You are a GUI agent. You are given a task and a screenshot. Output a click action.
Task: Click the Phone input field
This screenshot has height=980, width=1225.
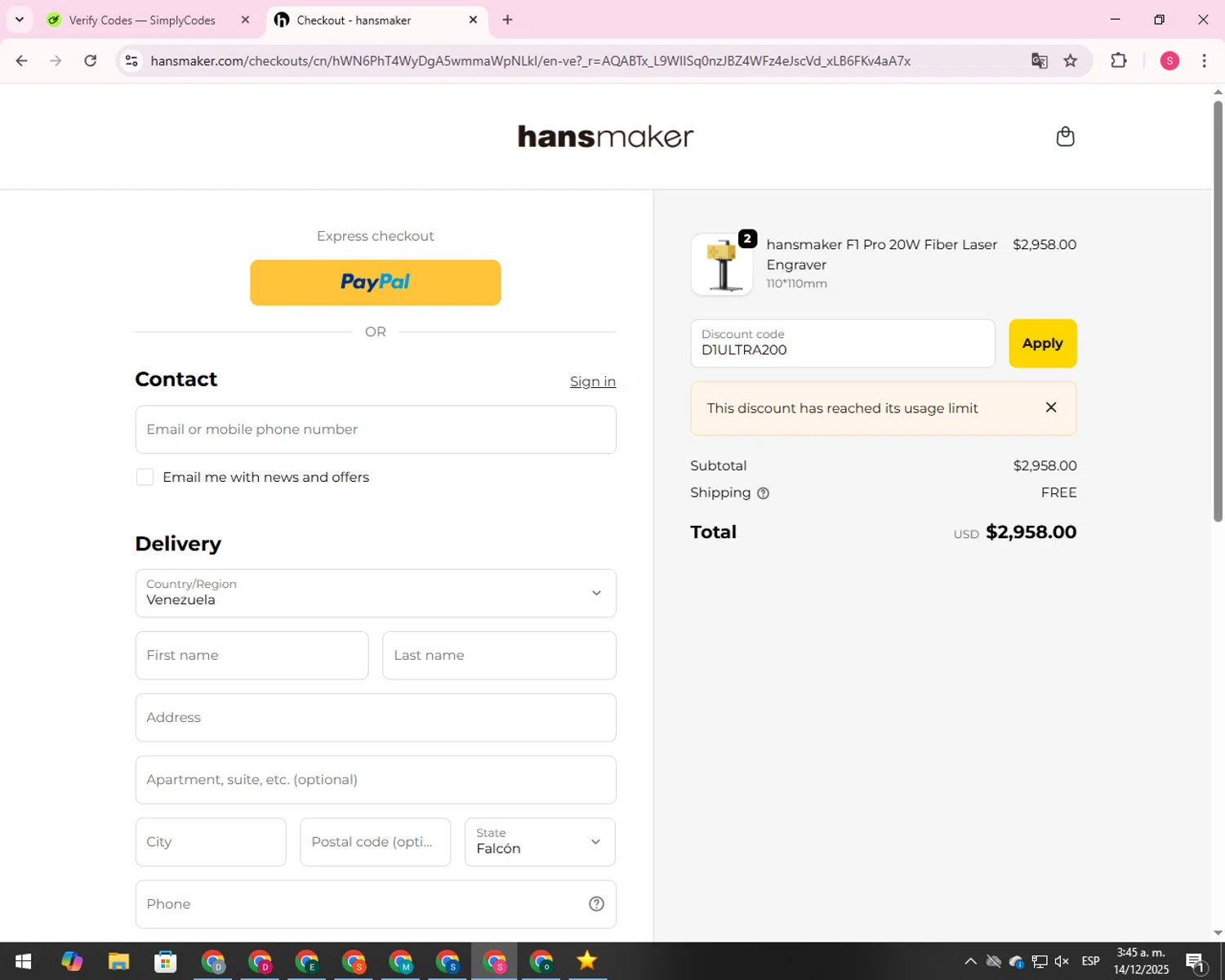coord(376,904)
